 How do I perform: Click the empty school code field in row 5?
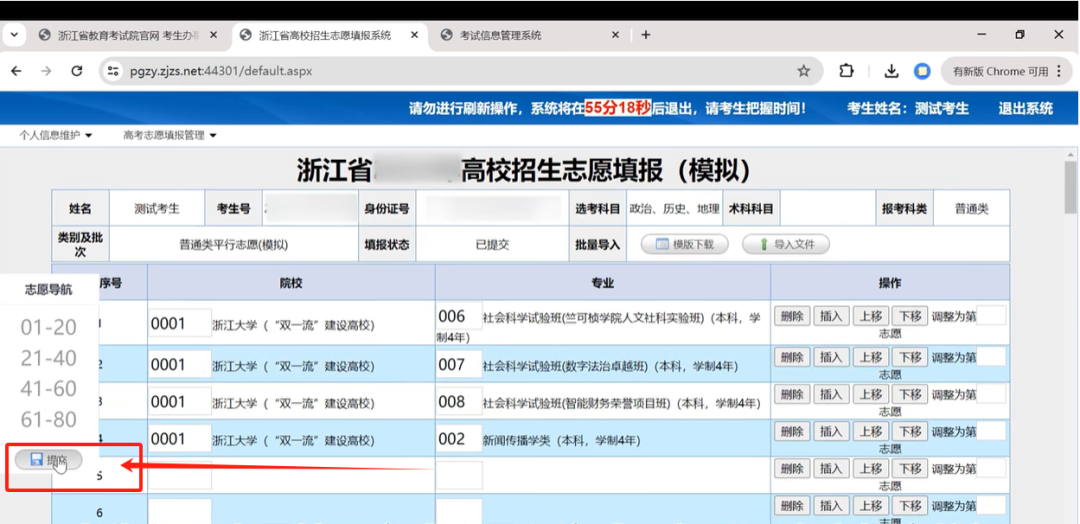pos(180,475)
